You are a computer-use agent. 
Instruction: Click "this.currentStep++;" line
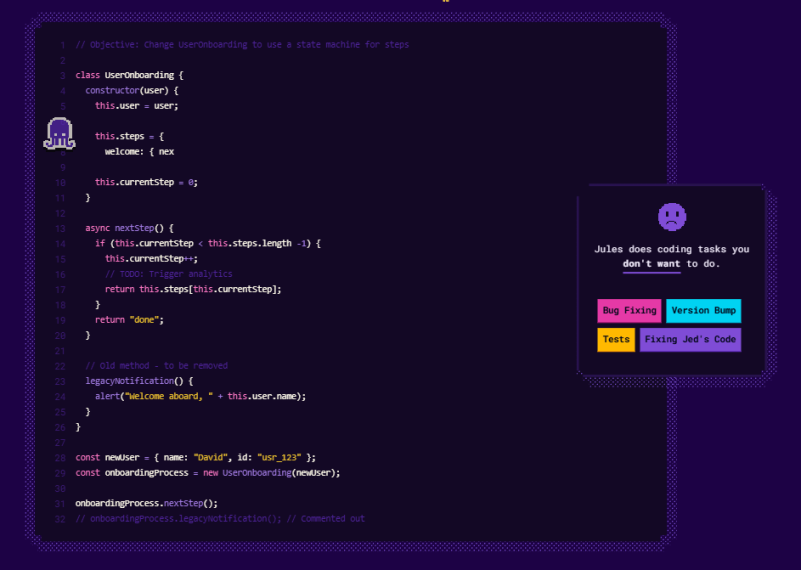tap(151, 259)
